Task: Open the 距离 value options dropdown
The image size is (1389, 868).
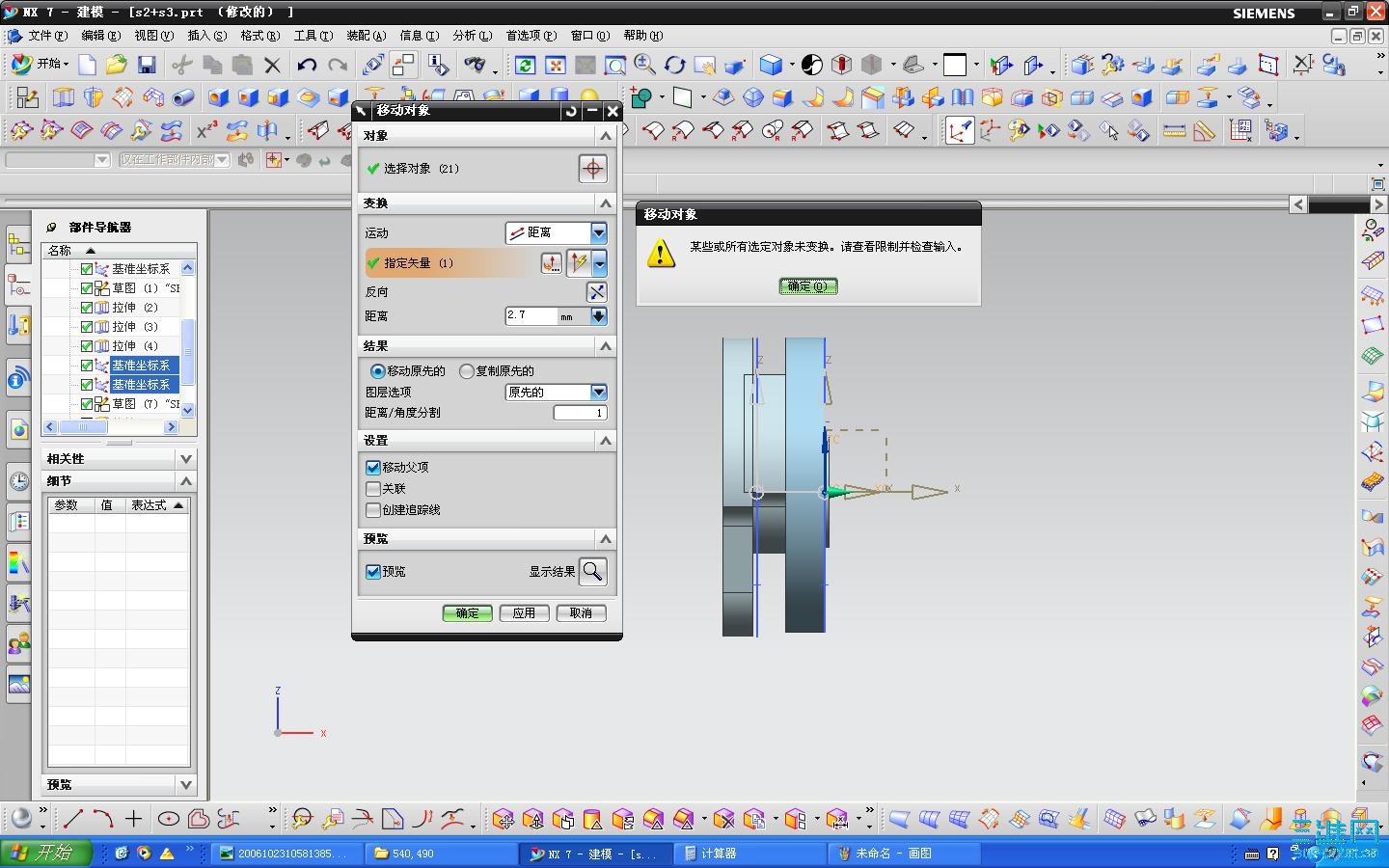Action: pos(599,316)
